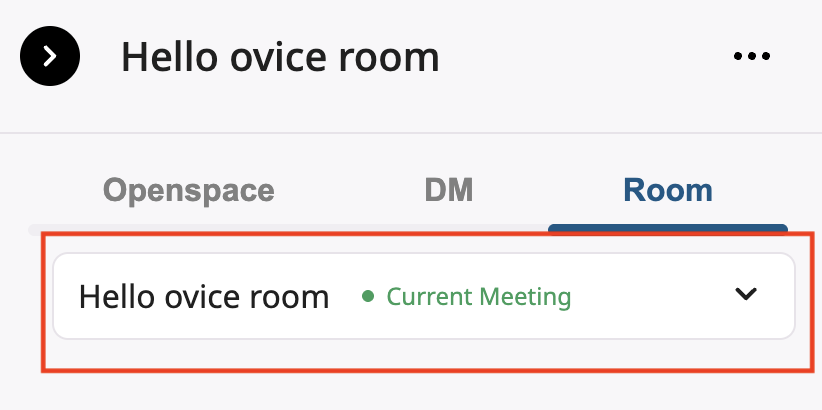
Task: Collapse the side panel with arrow button
Action: coord(50,57)
